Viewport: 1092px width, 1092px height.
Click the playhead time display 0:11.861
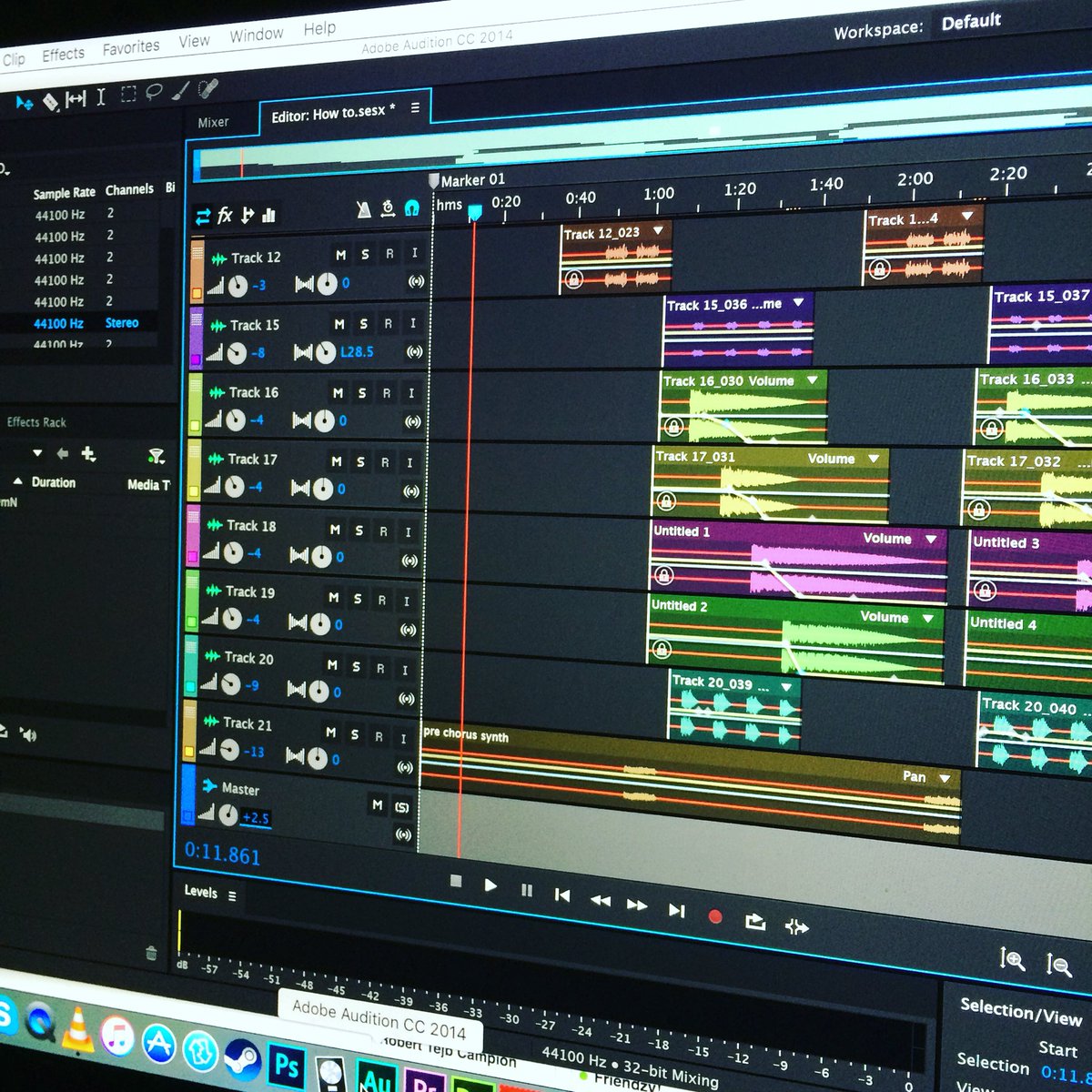(222, 854)
